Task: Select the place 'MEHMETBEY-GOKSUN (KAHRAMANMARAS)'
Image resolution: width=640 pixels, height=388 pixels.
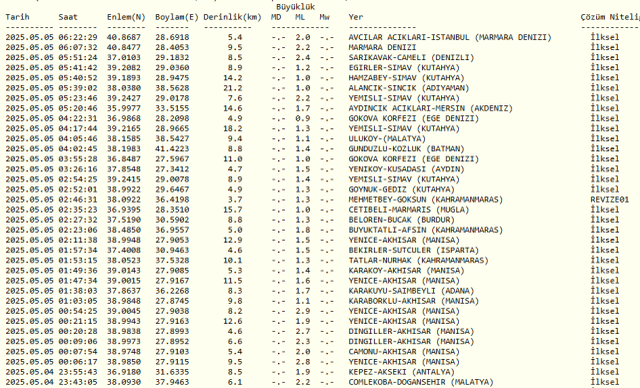Action: [426, 200]
